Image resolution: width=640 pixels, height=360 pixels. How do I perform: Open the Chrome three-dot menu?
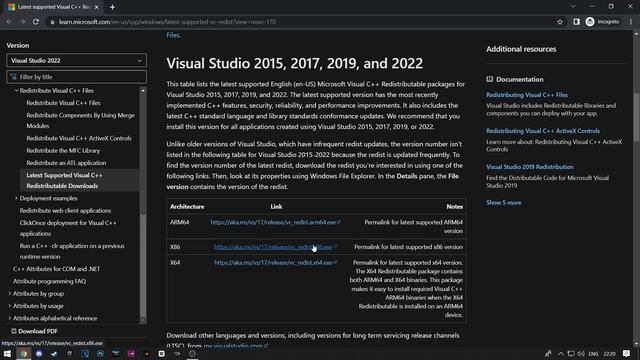tap(631, 22)
